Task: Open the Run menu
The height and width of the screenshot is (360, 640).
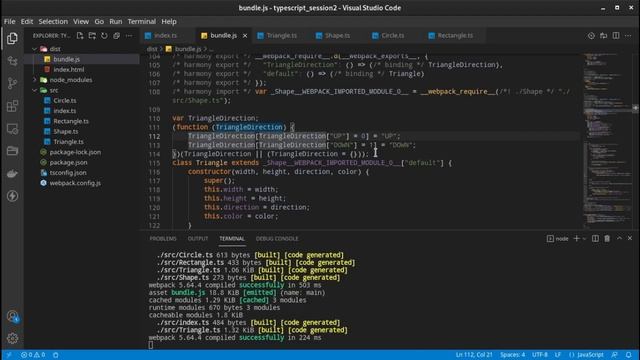Action: 116,22
